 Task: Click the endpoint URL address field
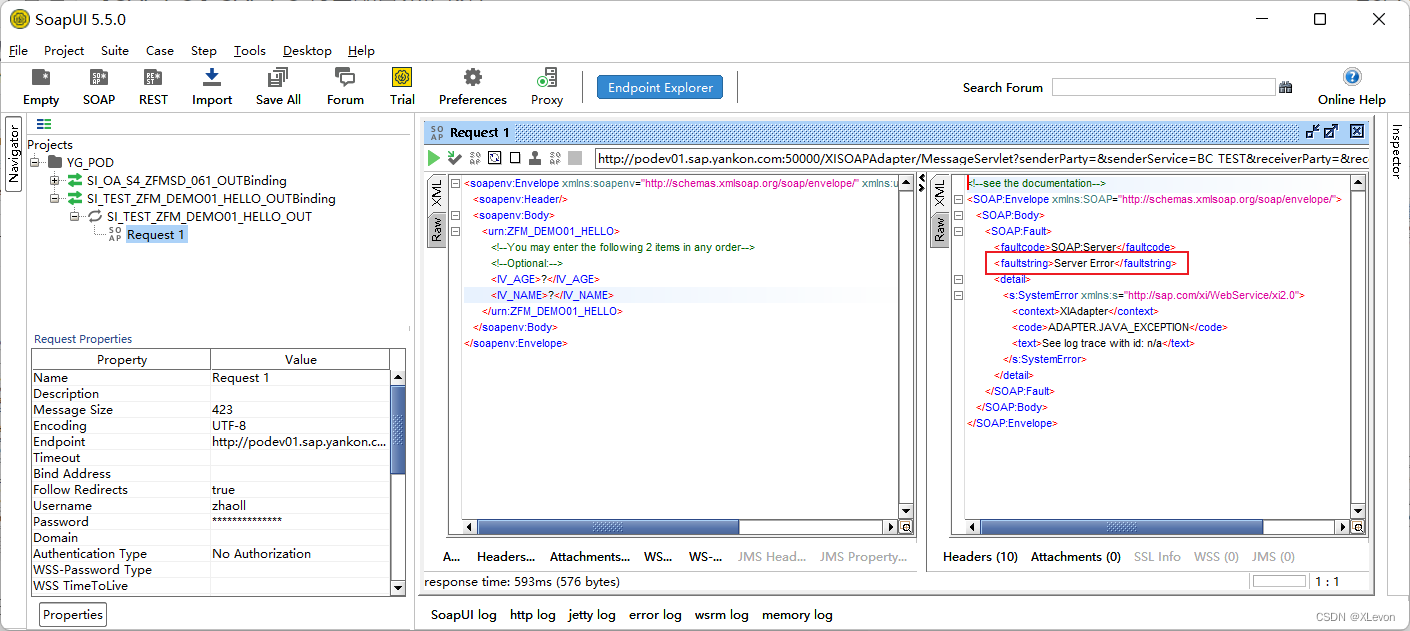[x=981, y=158]
